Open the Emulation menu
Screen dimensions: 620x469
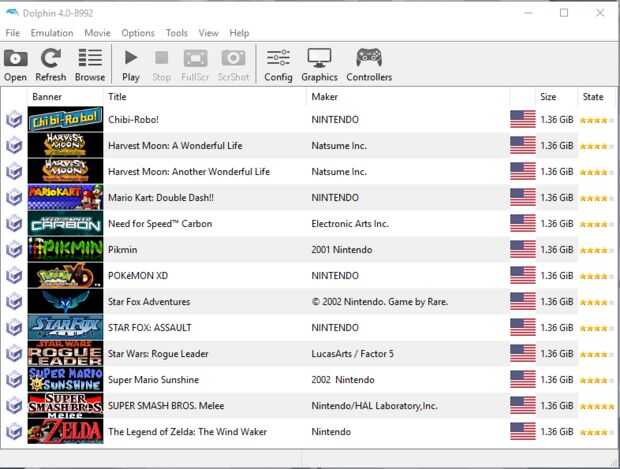pyautogui.click(x=52, y=33)
